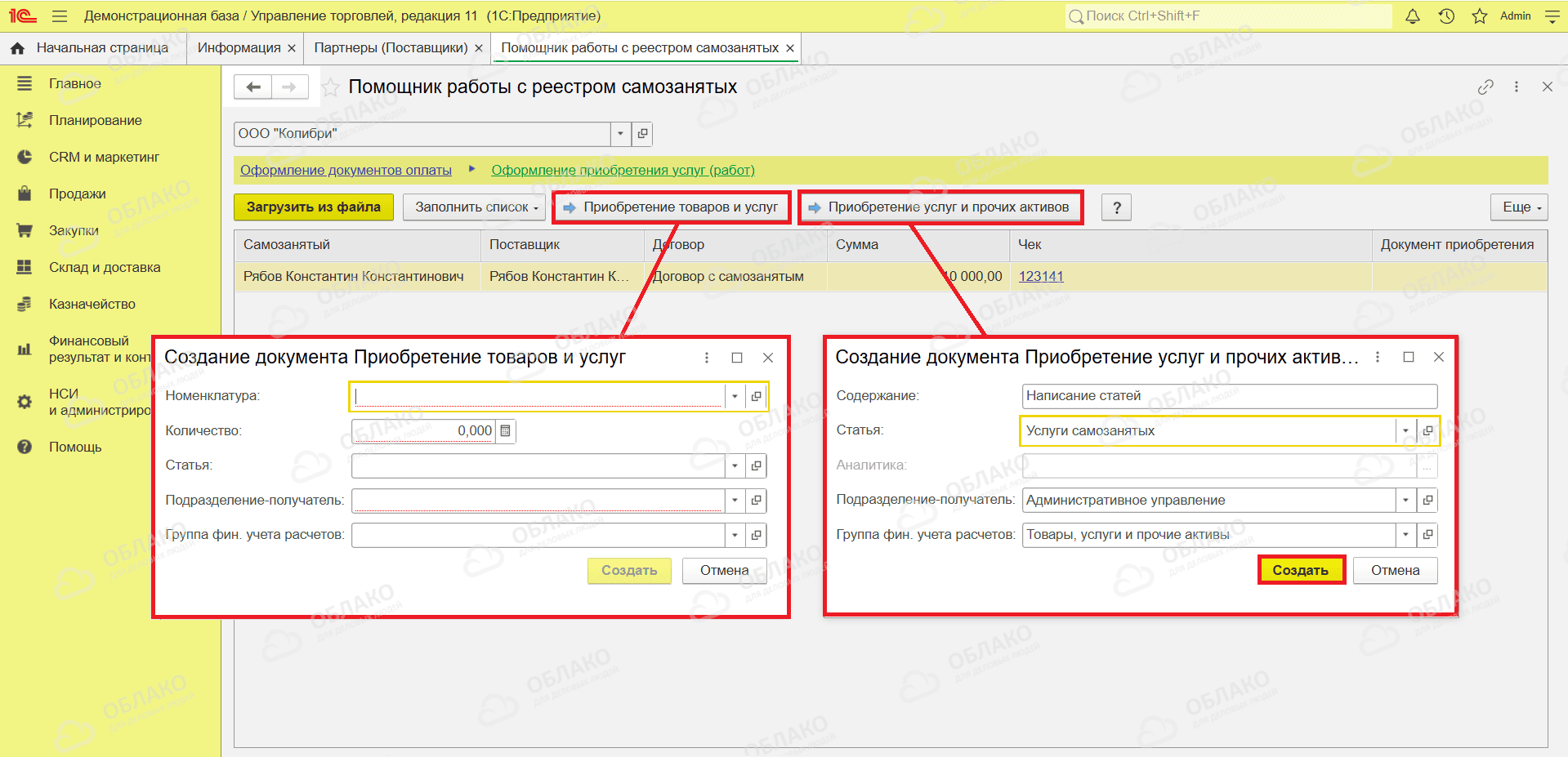Expand the organization dropdown list

tap(621, 134)
